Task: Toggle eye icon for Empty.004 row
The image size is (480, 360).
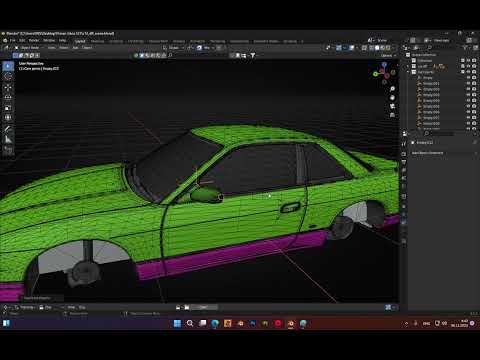Action: 468,100
